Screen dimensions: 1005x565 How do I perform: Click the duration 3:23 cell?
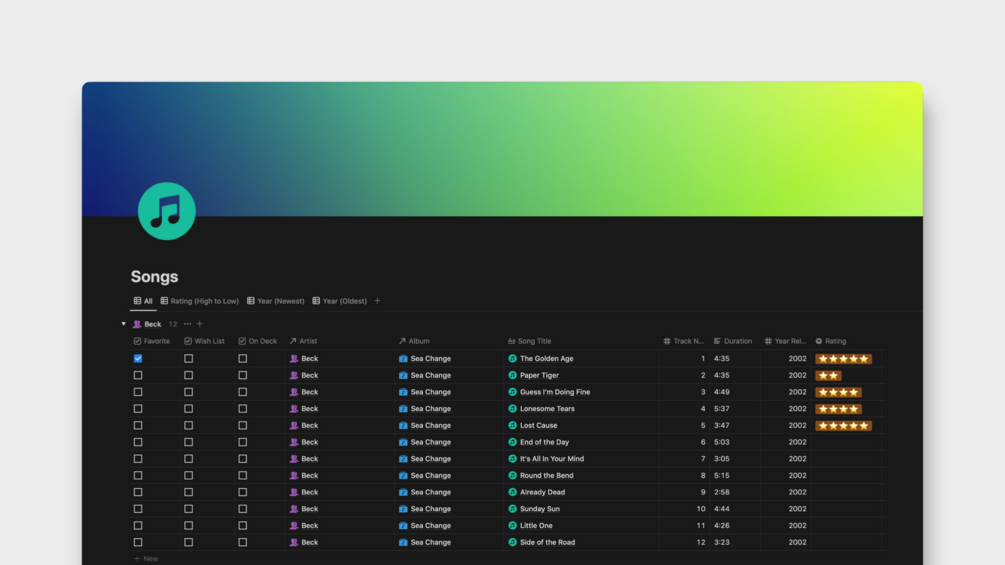[722, 542]
